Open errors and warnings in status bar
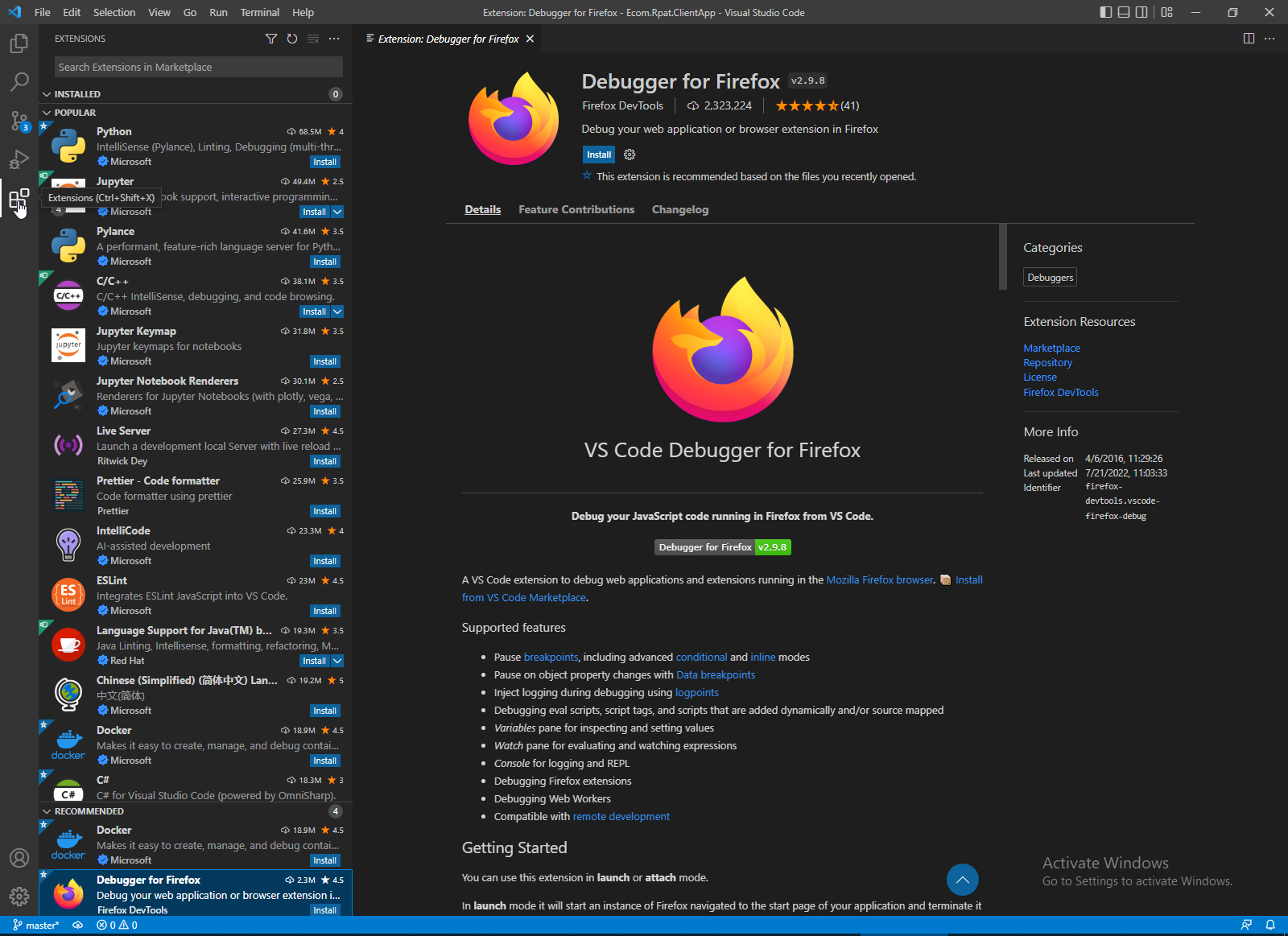The image size is (1288, 936). (117, 926)
